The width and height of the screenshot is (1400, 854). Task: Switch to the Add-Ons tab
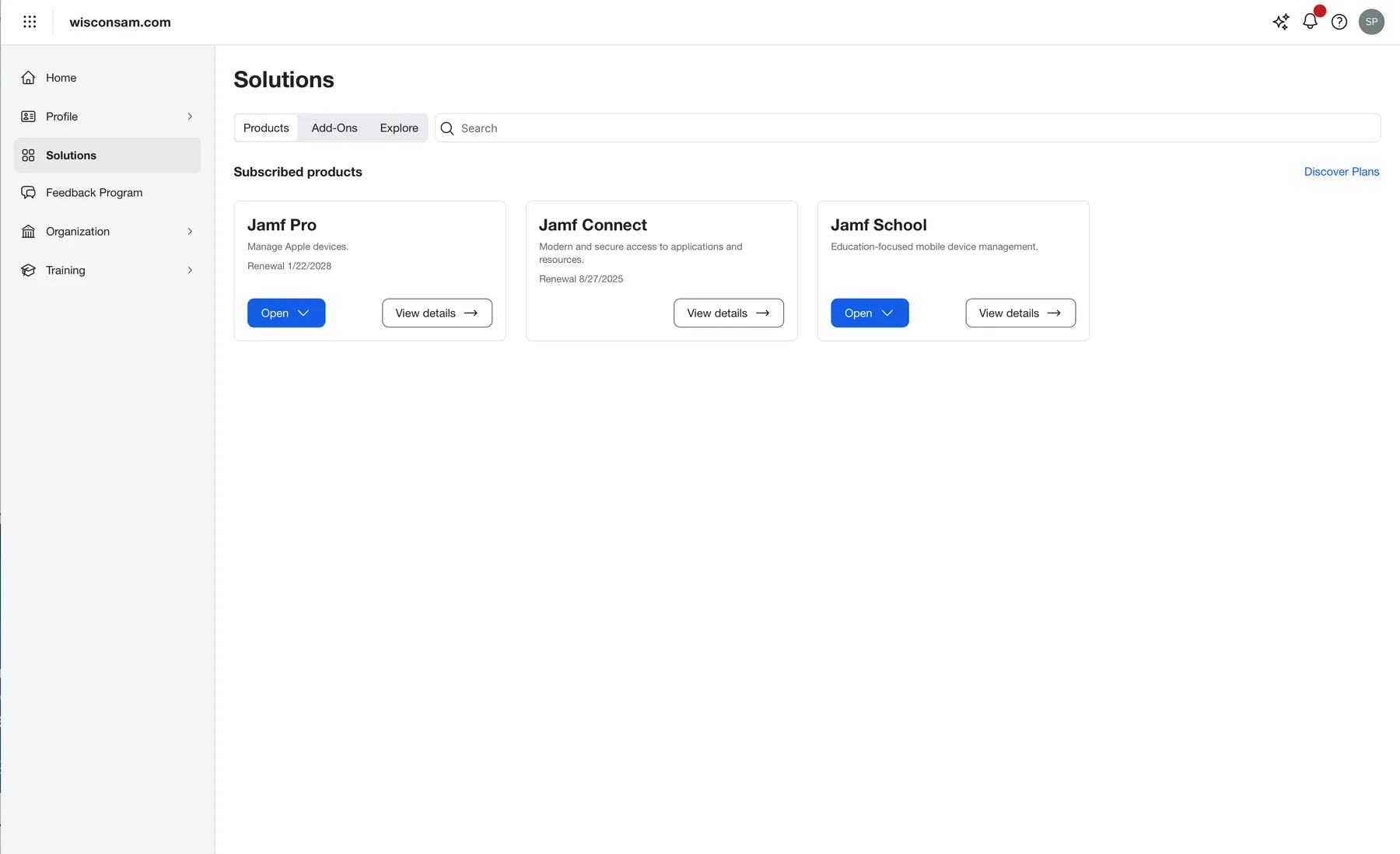pos(334,128)
